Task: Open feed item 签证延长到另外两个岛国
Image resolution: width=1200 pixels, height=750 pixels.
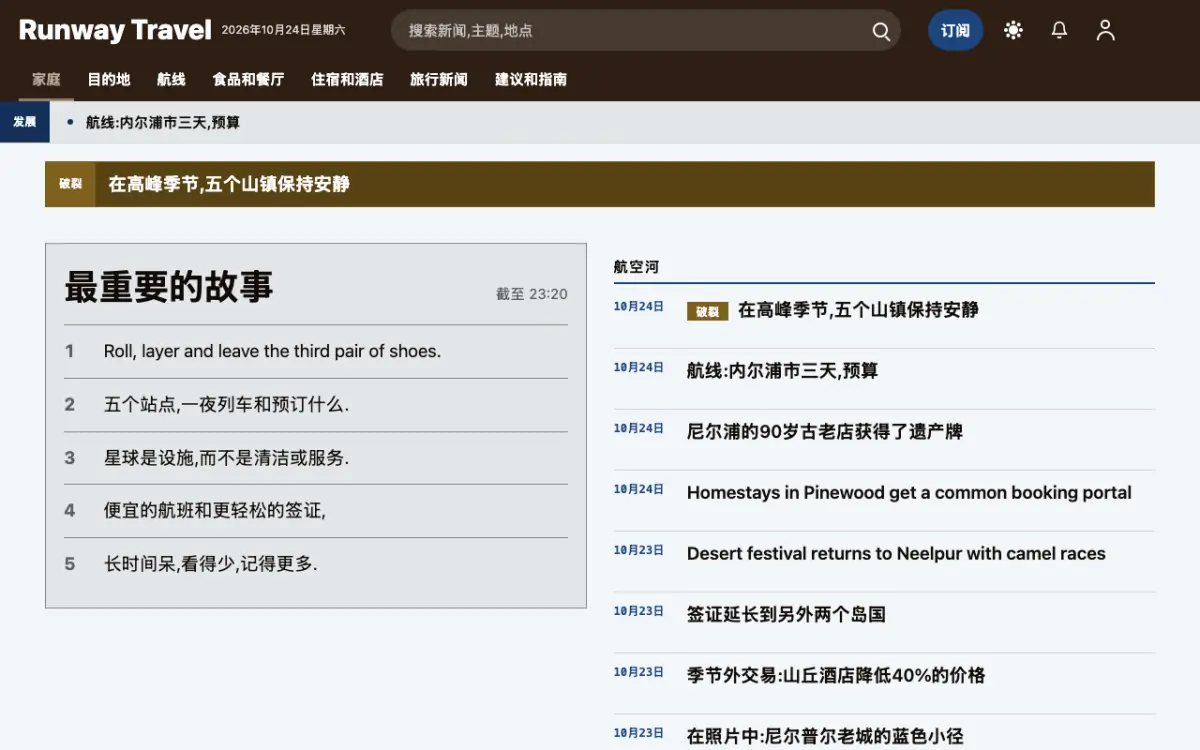Action: pyautogui.click(x=787, y=614)
